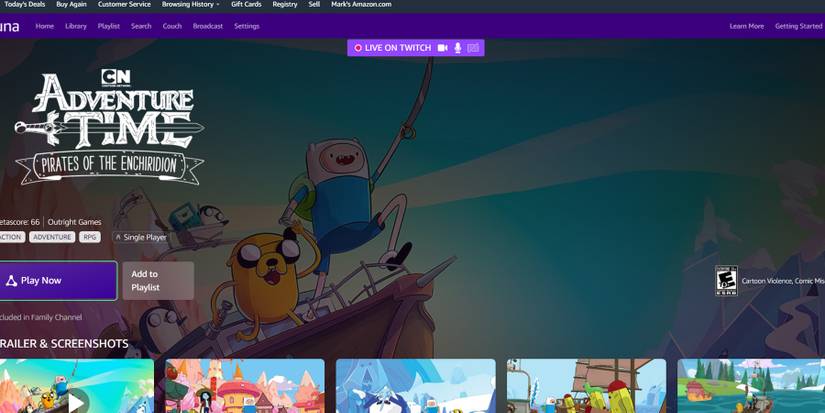825x413 pixels.
Task: Select the RPG genre tag
Action: 90,237
